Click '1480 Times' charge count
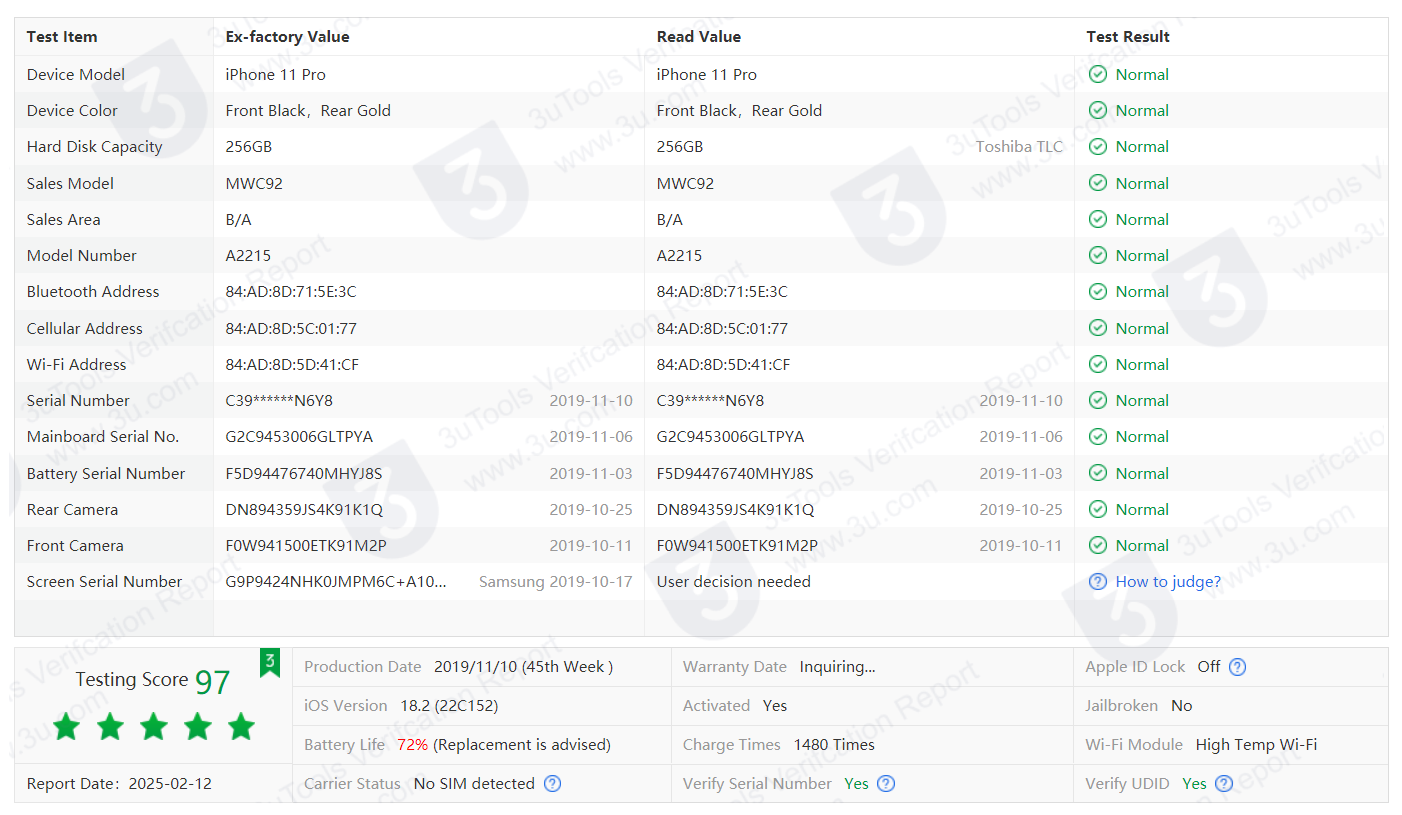1402x815 pixels. 834,745
